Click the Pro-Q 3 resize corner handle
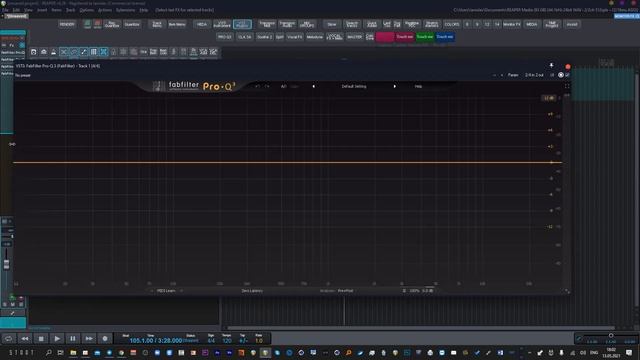This screenshot has width=640, height=360. (x=567, y=291)
